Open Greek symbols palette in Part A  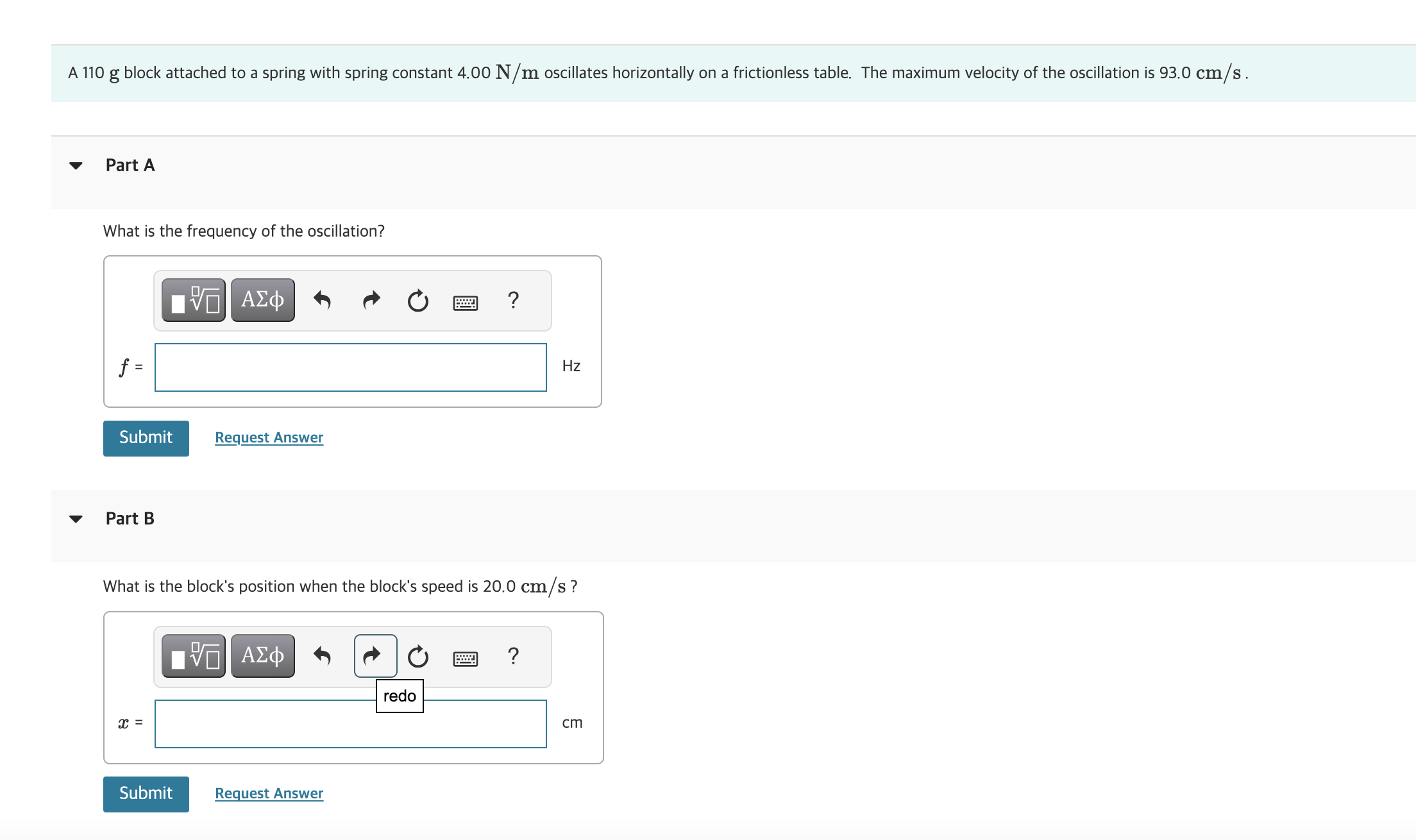[x=263, y=300]
